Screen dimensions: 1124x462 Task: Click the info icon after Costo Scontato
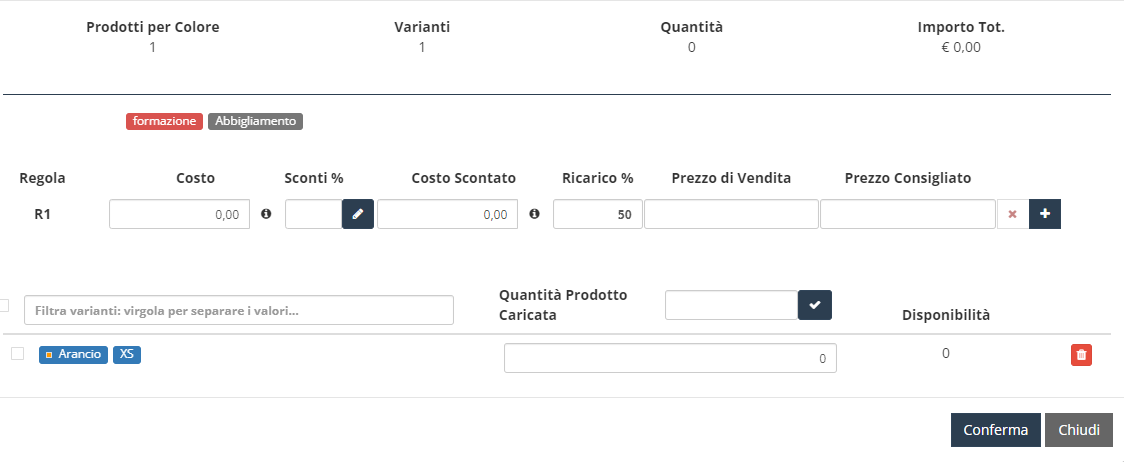[x=534, y=214]
